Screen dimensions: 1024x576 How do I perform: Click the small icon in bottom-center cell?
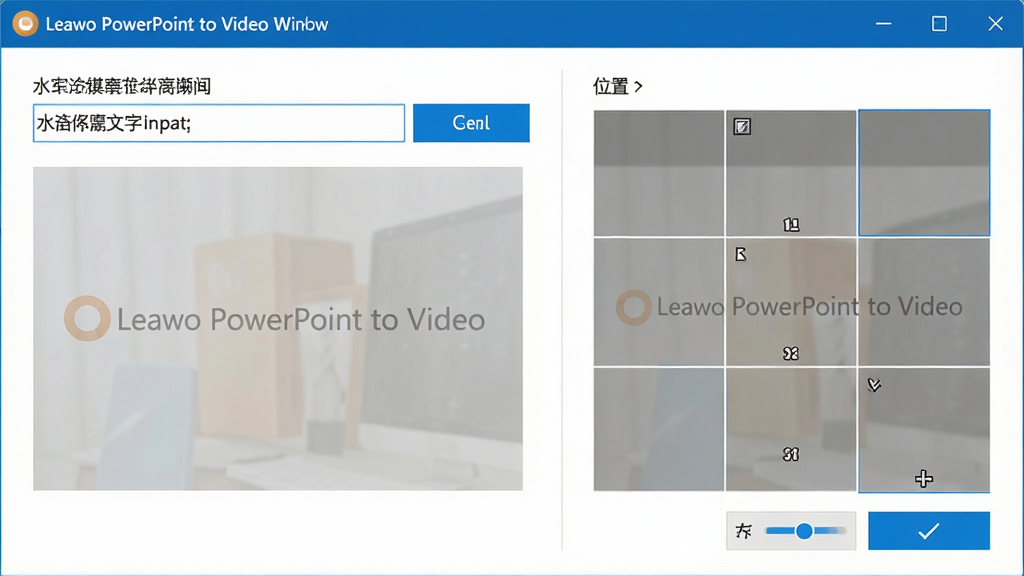[791, 454]
